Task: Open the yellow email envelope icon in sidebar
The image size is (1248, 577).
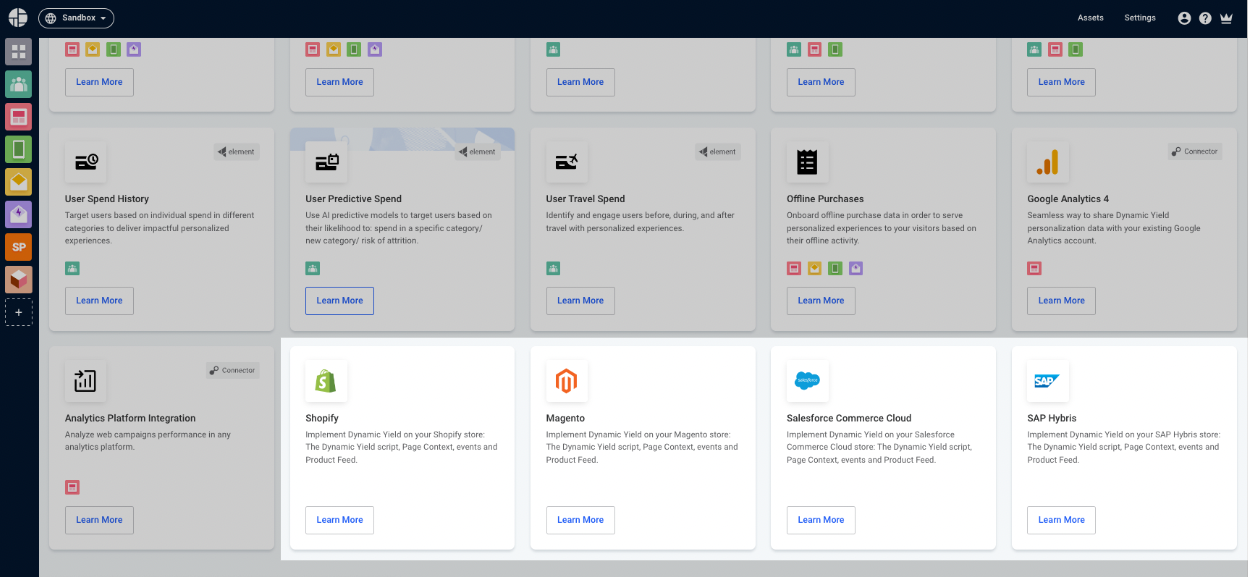Action: coord(19,182)
